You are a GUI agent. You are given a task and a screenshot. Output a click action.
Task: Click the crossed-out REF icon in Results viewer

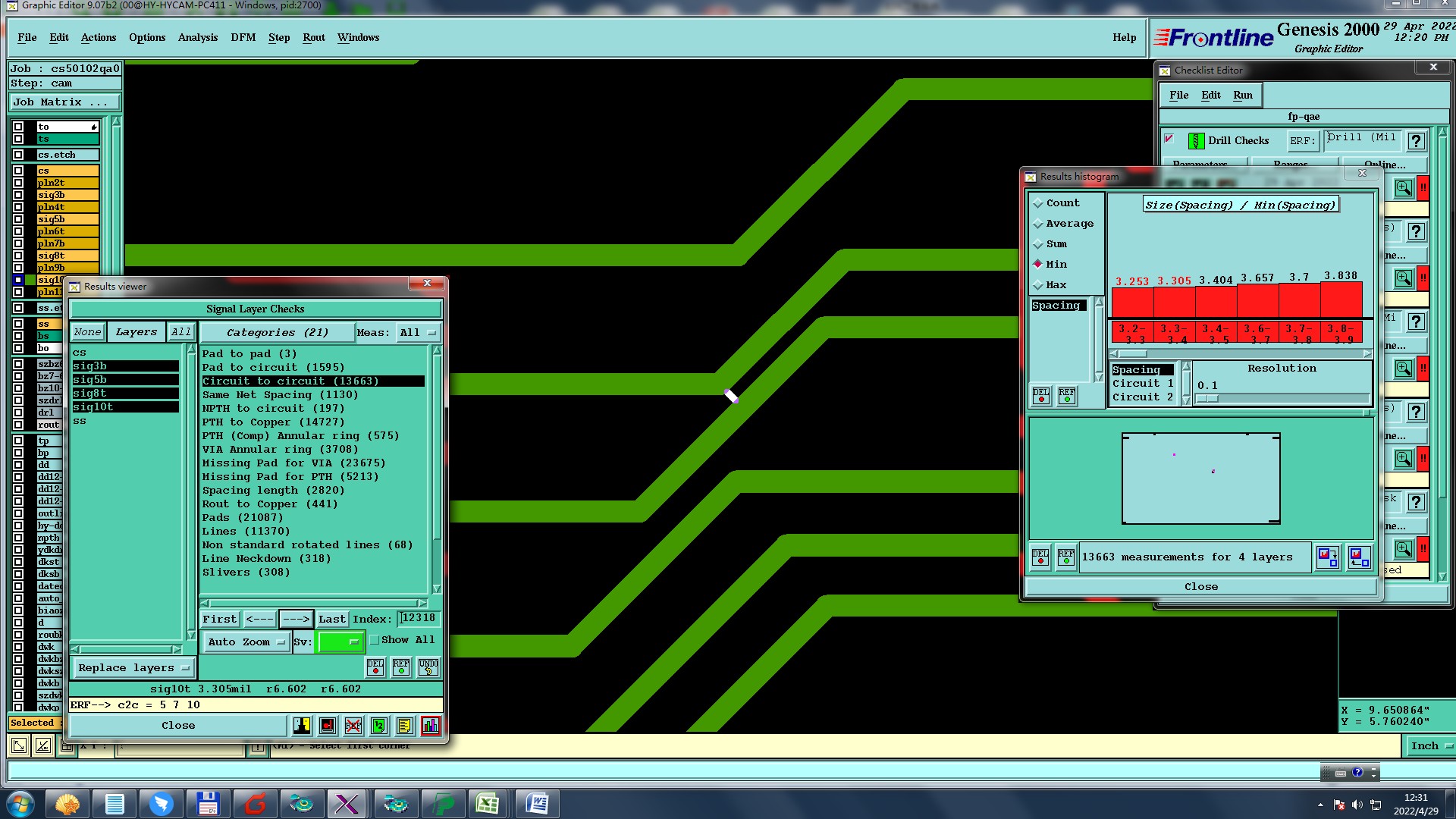(353, 726)
